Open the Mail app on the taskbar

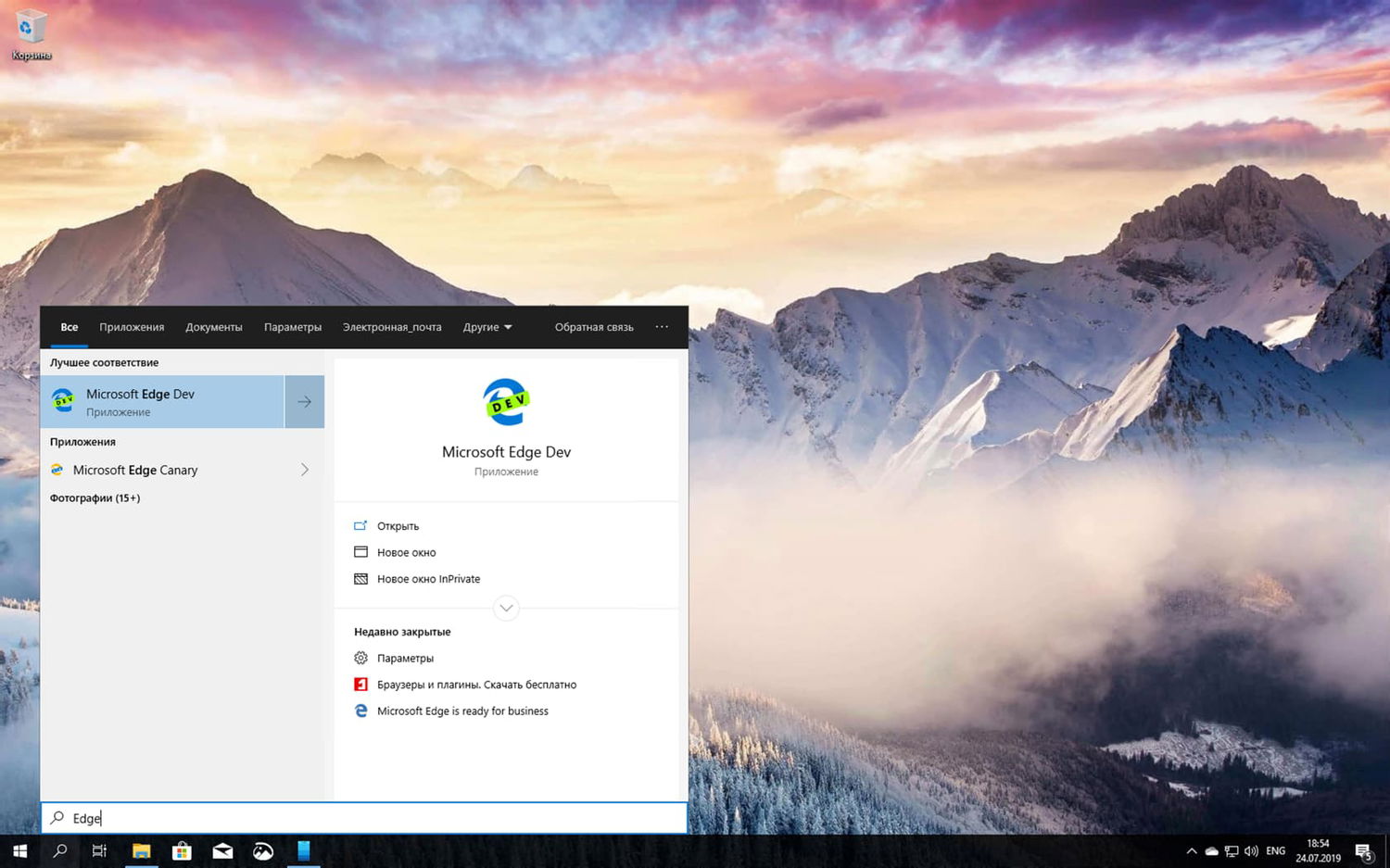[x=222, y=850]
